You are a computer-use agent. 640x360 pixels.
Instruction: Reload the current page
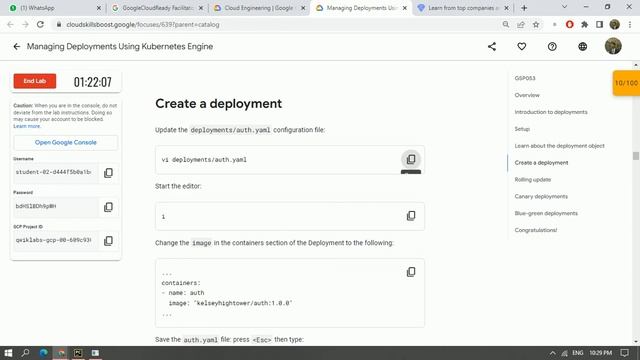tap(40, 24)
